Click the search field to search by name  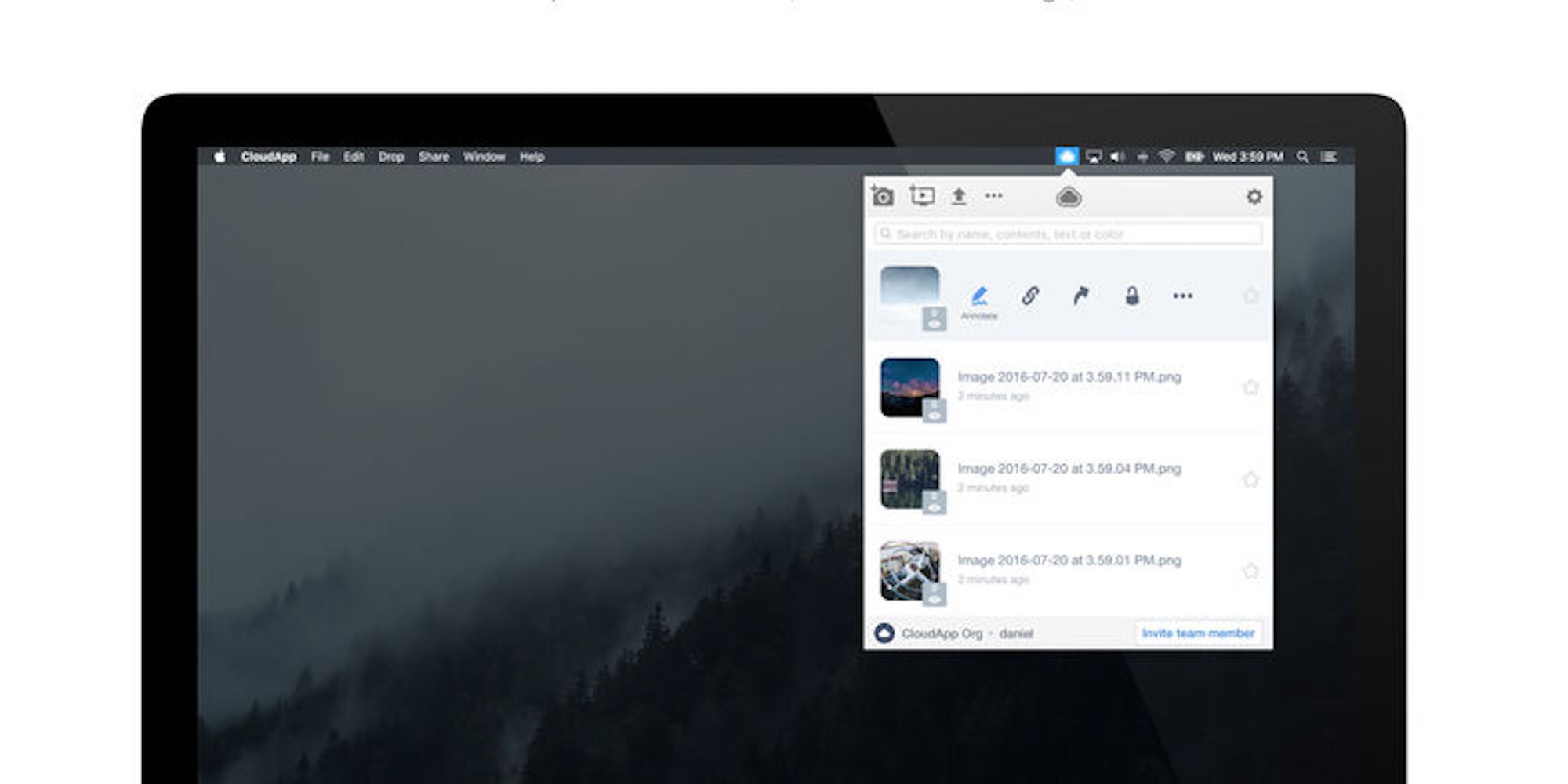(x=1066, y=233)
